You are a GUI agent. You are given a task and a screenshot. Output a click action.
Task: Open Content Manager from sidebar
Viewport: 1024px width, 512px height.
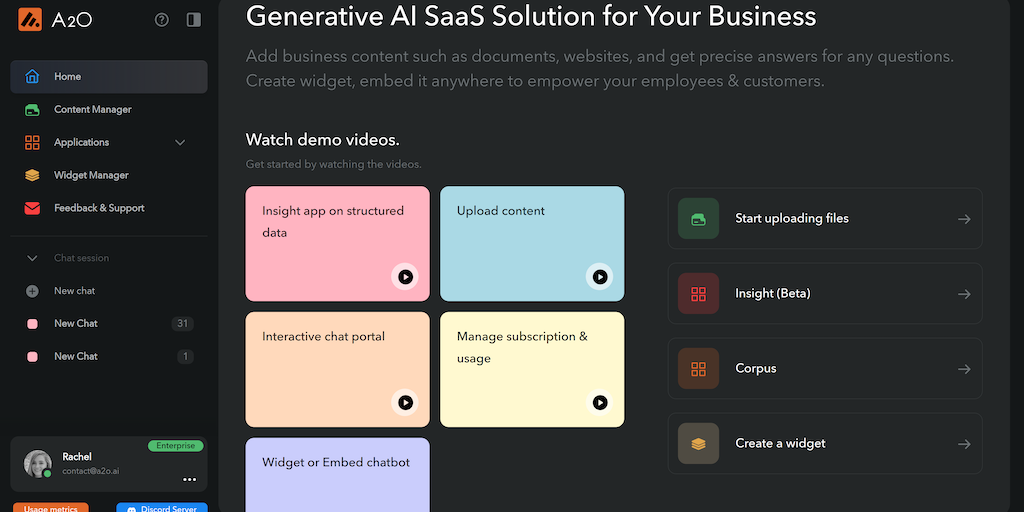pos(92,110)
